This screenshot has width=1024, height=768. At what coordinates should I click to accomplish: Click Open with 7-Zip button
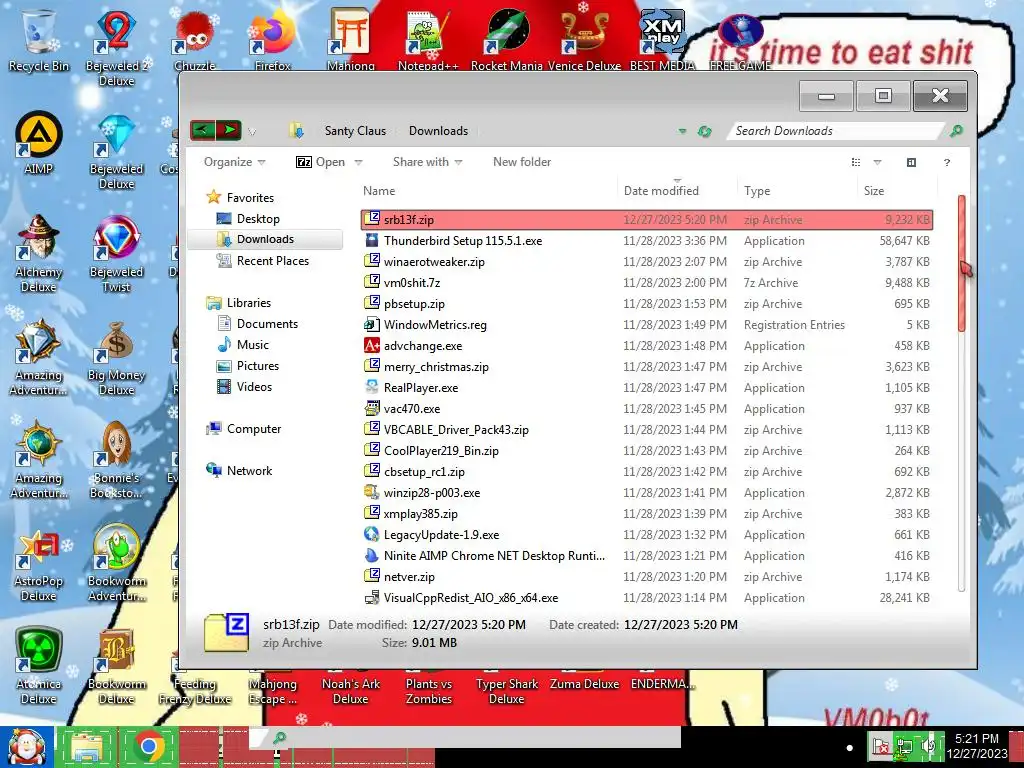pyautogui.click(x=321, y=162)
